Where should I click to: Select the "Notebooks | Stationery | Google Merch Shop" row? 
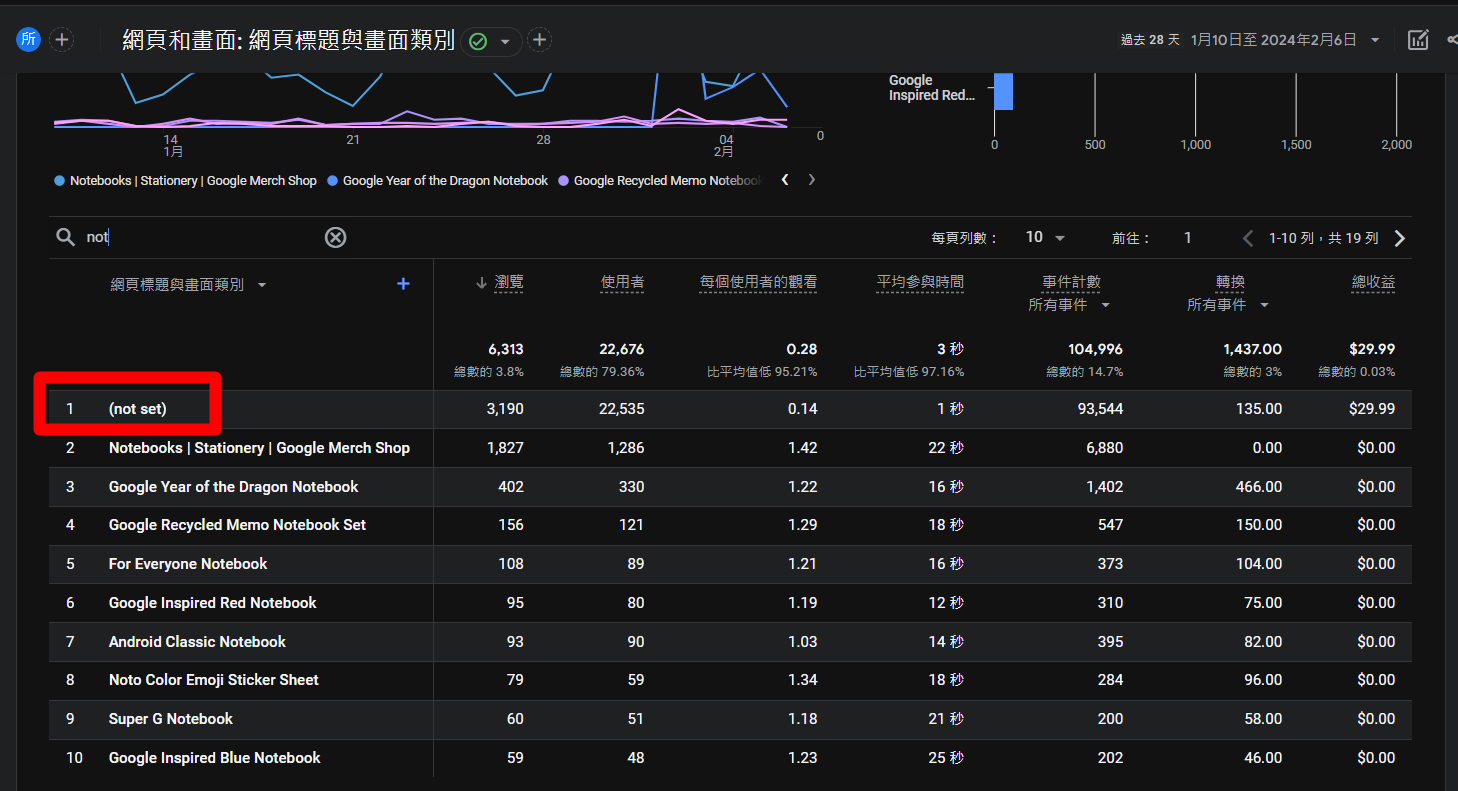(x=730, y=448)
